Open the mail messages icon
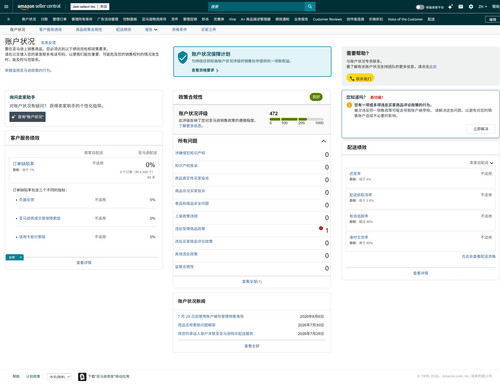Viewport: 500px width, 392px height. (x=461, y=6)
